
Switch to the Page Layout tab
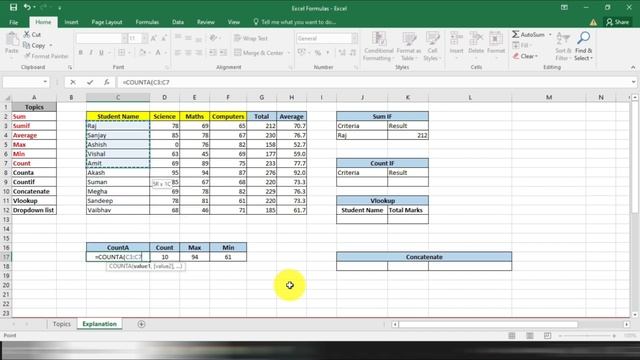click(x=107, y=22)
